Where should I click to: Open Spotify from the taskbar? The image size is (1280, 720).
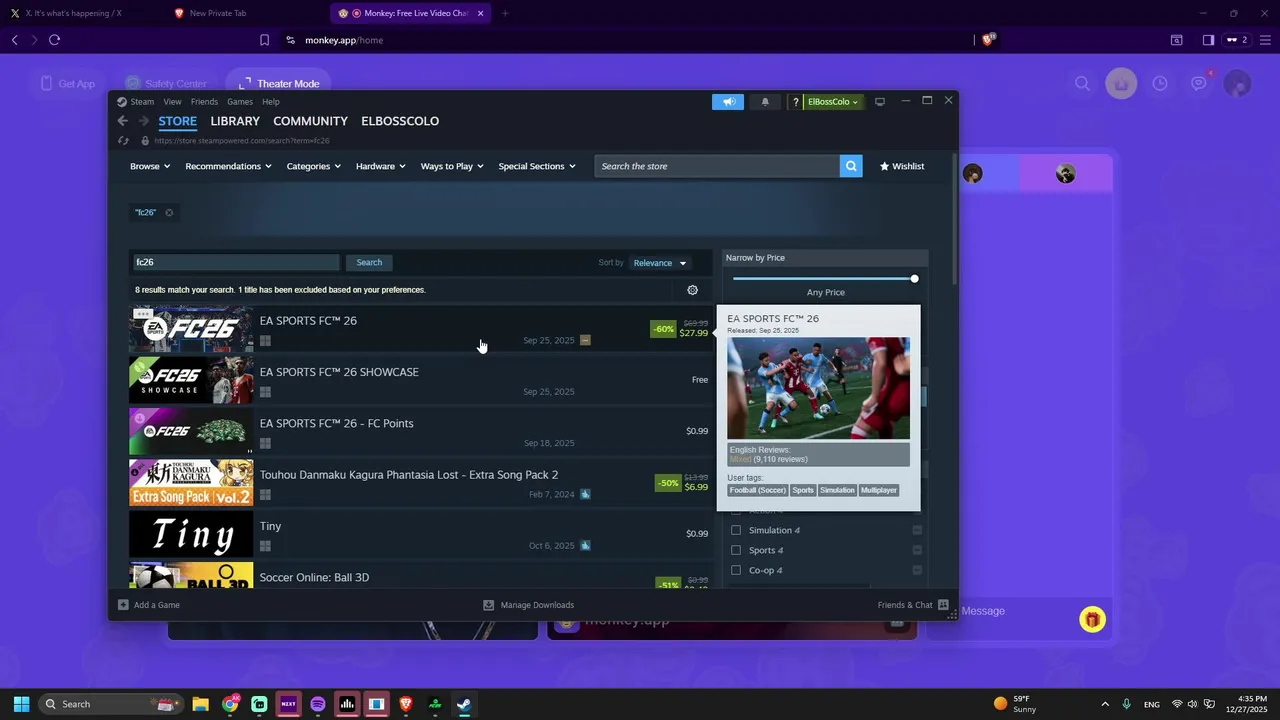click(x=318, y=704)
